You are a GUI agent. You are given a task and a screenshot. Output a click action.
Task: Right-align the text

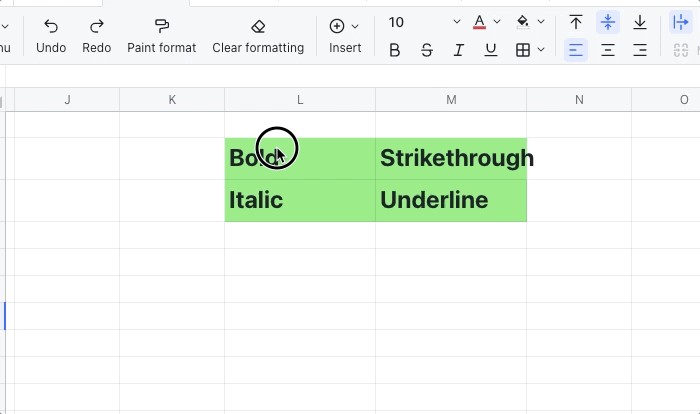tap(640, 50)
